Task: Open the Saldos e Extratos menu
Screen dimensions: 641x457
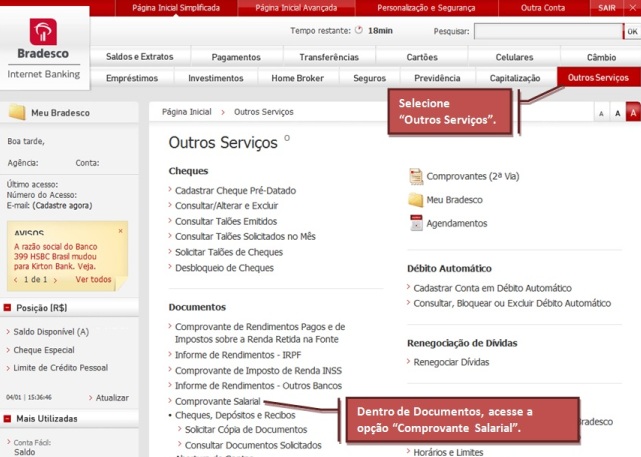Action: [140, 57]
